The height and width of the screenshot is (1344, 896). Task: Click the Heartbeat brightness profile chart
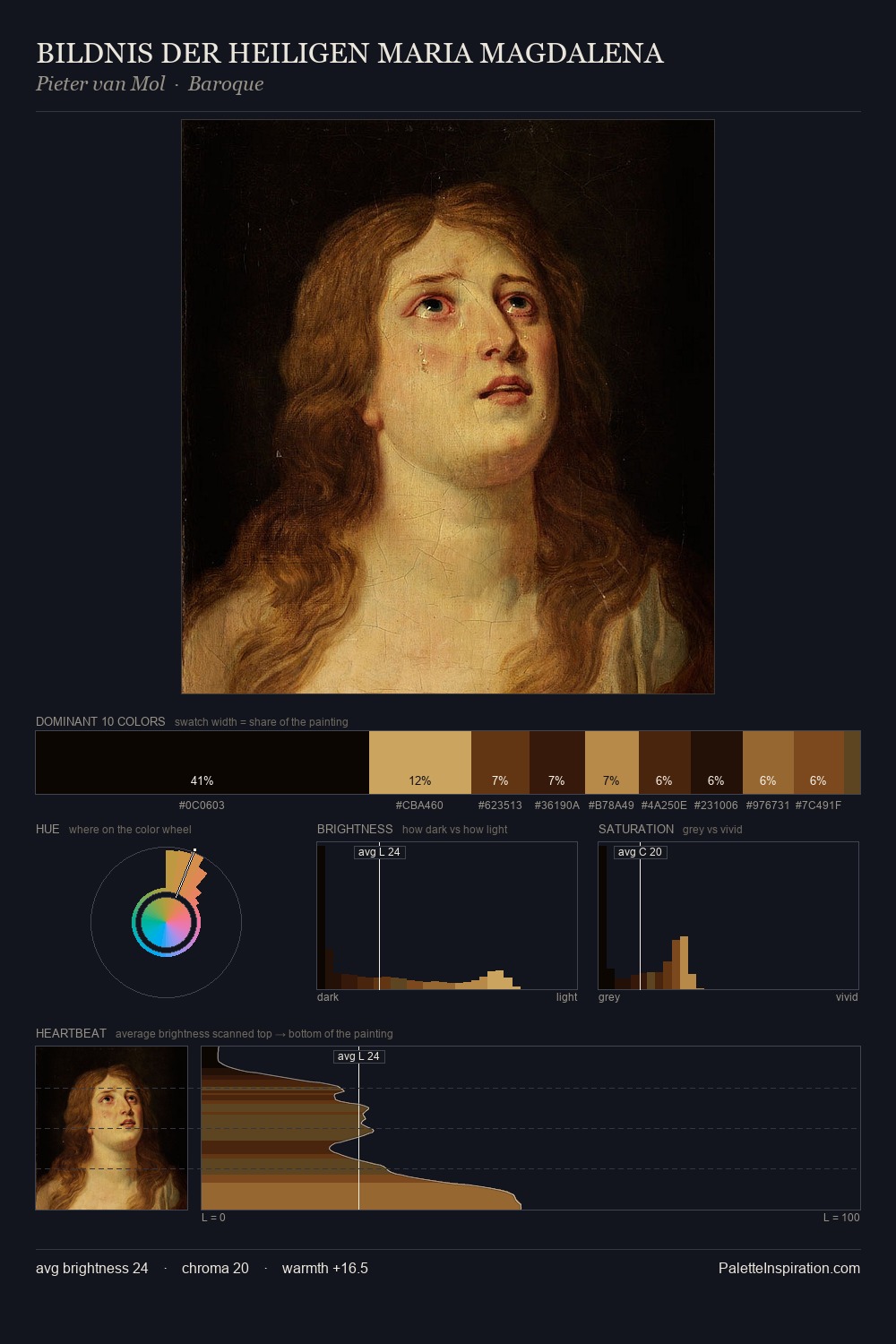pyautogui.click(x=530, y=1128)
